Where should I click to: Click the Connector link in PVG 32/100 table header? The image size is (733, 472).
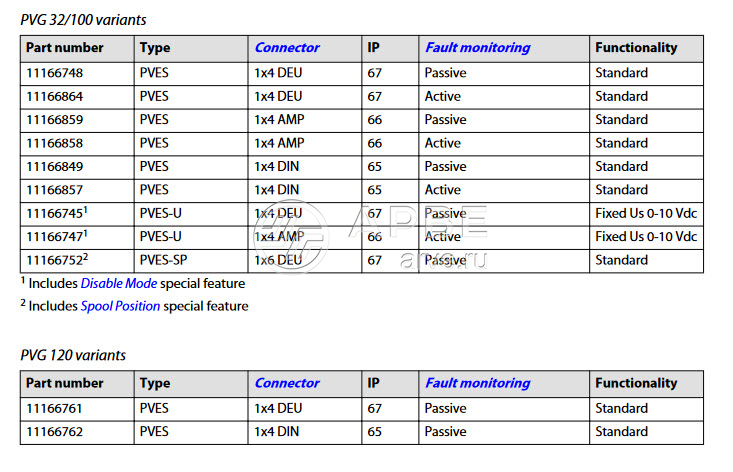(x=287, y=48)
